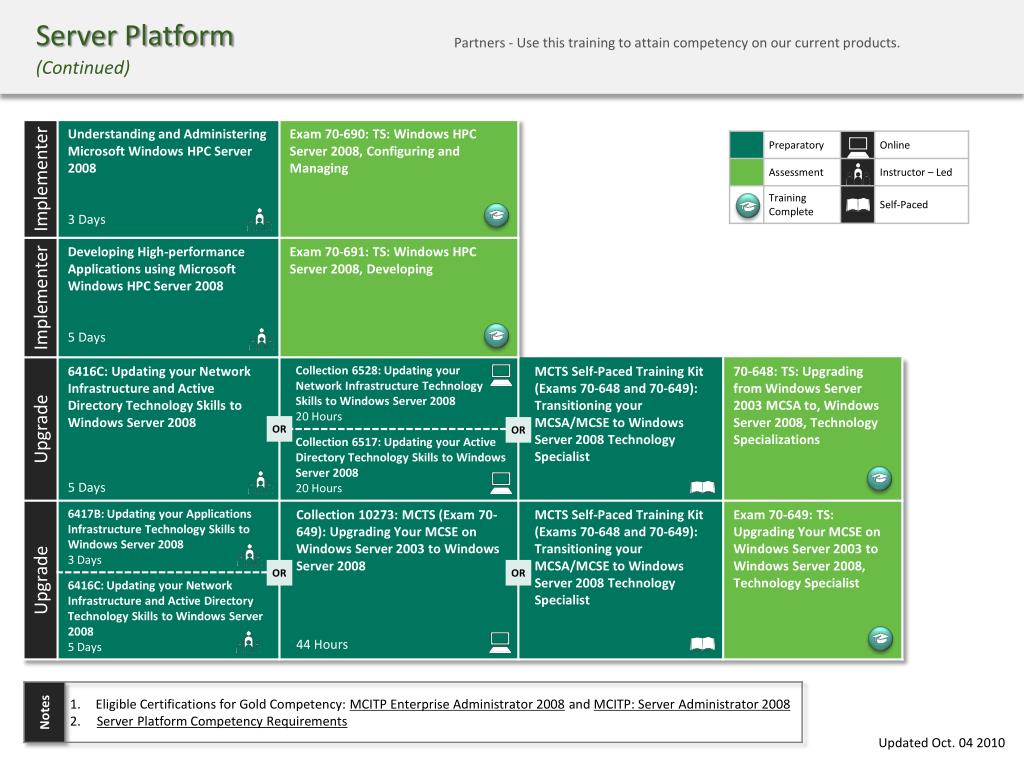This screenshot has height=768, width=1024.
Task: Click the graduation cap icon on Exam 70-691
Action: tap(496, 335)
